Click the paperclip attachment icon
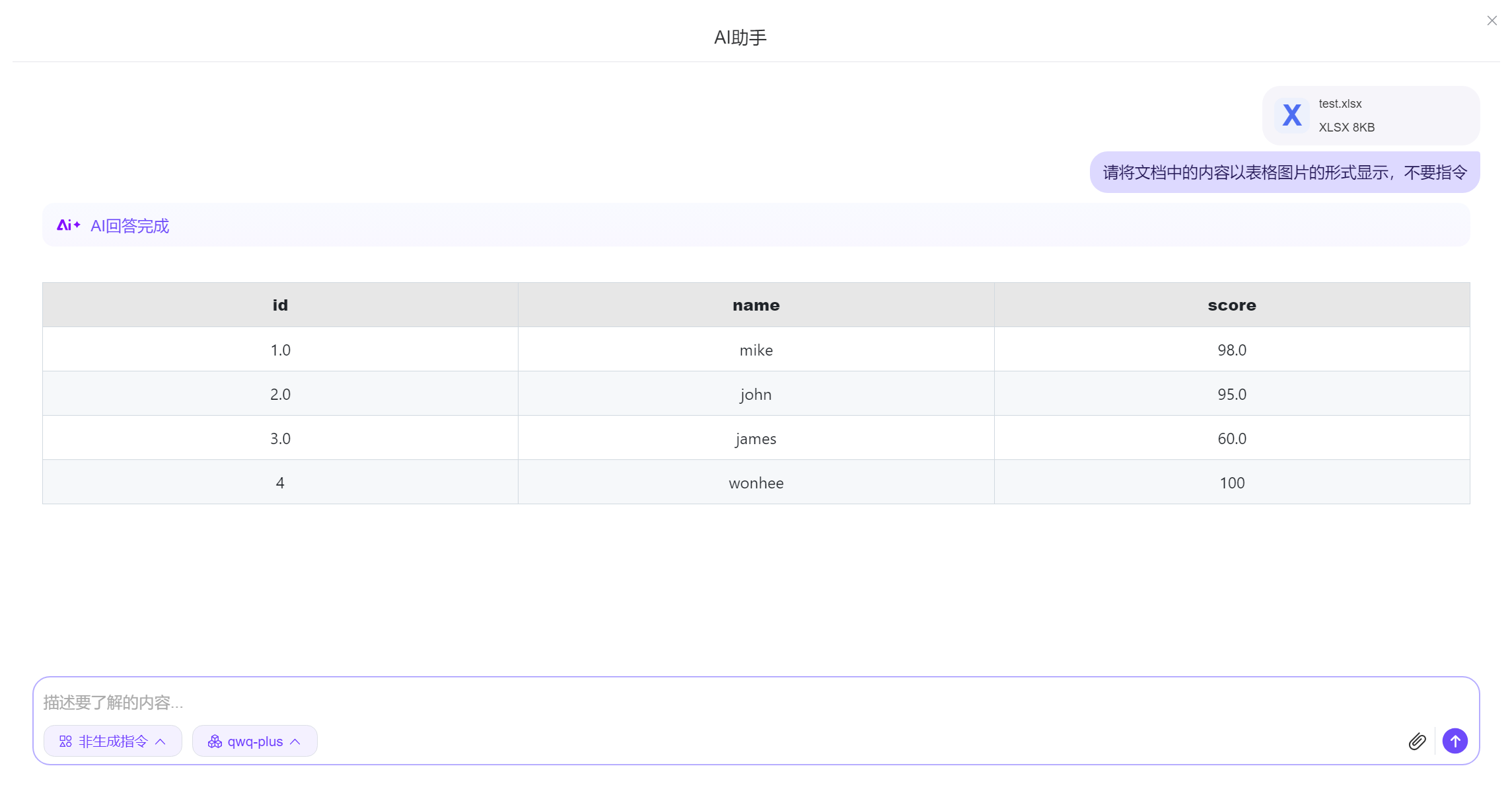Screen dimensions: 1512x801 1417,742
